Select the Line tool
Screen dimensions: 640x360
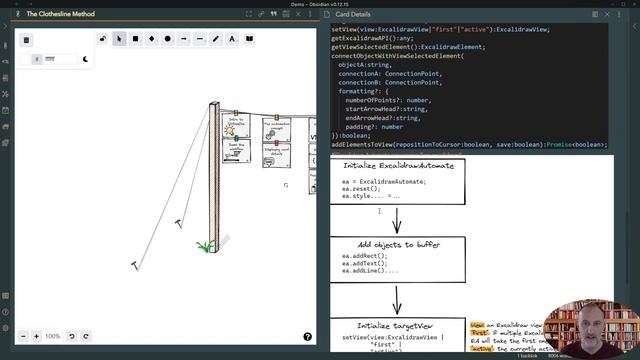pos(200,39)
